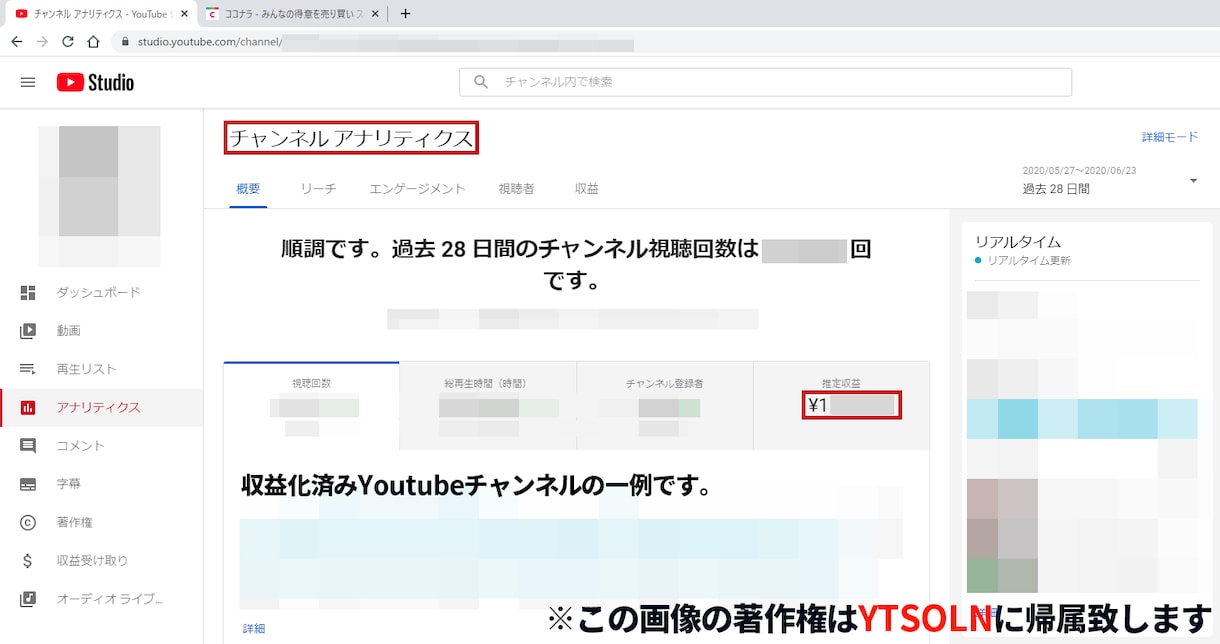Screen dimensions: 1220x644
Task: Go back with the browser back arrow
Action: [x=16, y=42]
